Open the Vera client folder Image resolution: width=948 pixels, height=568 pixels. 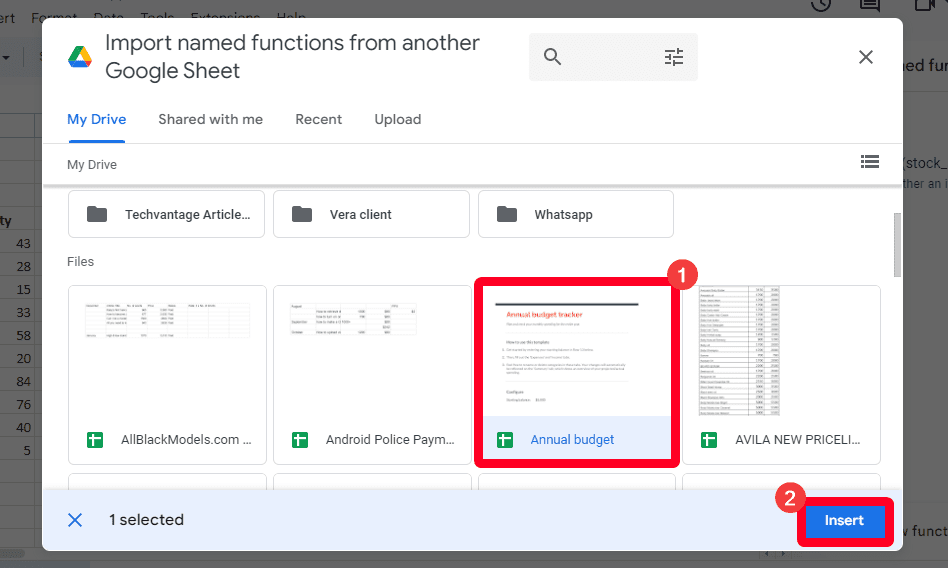[371, 214]
